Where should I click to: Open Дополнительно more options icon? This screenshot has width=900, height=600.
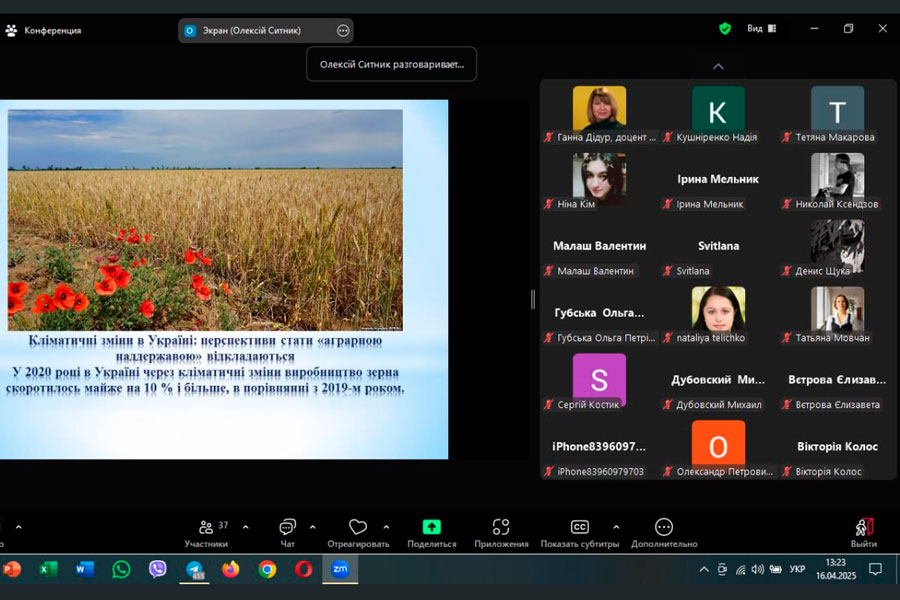pyautogui.click(x=663, y=528)
